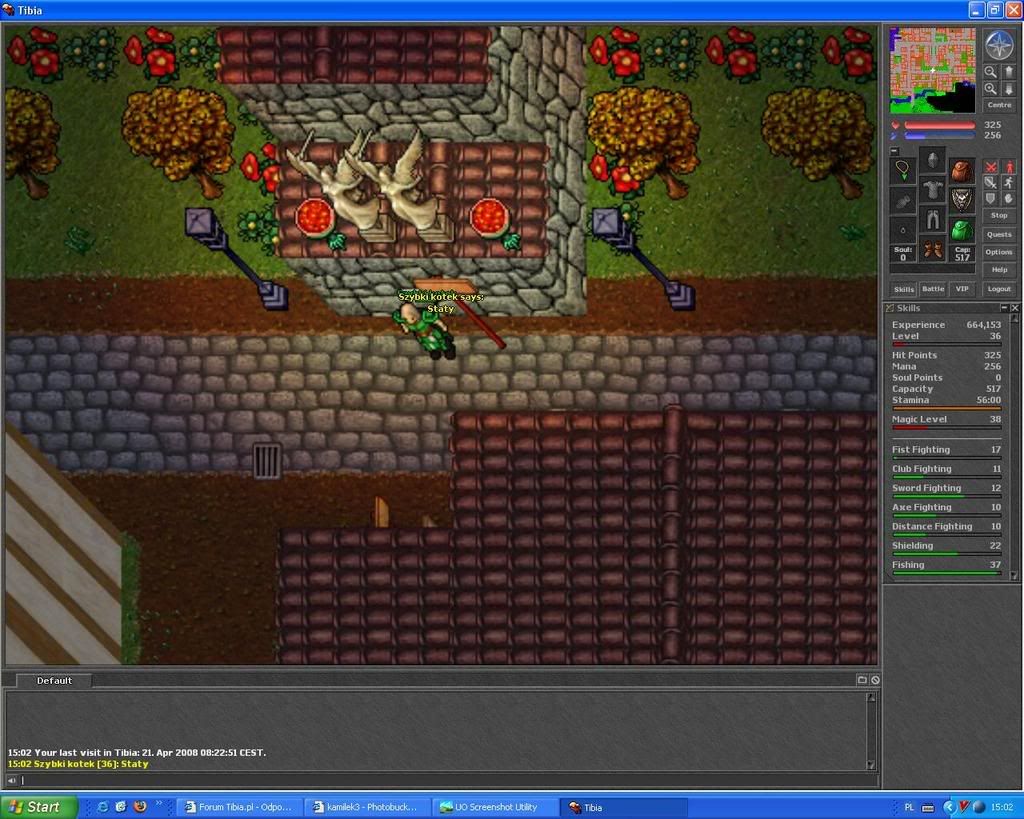1024x819 pixels.
Task: Toggle stand while fighting mode
Action: (1008, 167)
